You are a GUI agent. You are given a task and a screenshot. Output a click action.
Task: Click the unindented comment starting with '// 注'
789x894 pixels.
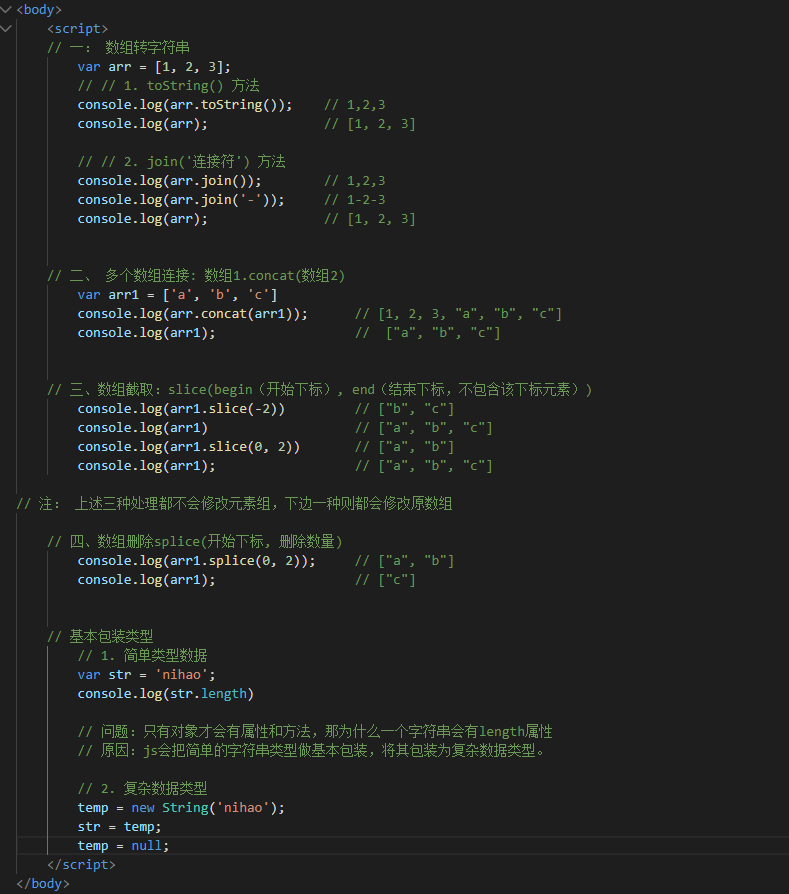click(x=234, y=504)
